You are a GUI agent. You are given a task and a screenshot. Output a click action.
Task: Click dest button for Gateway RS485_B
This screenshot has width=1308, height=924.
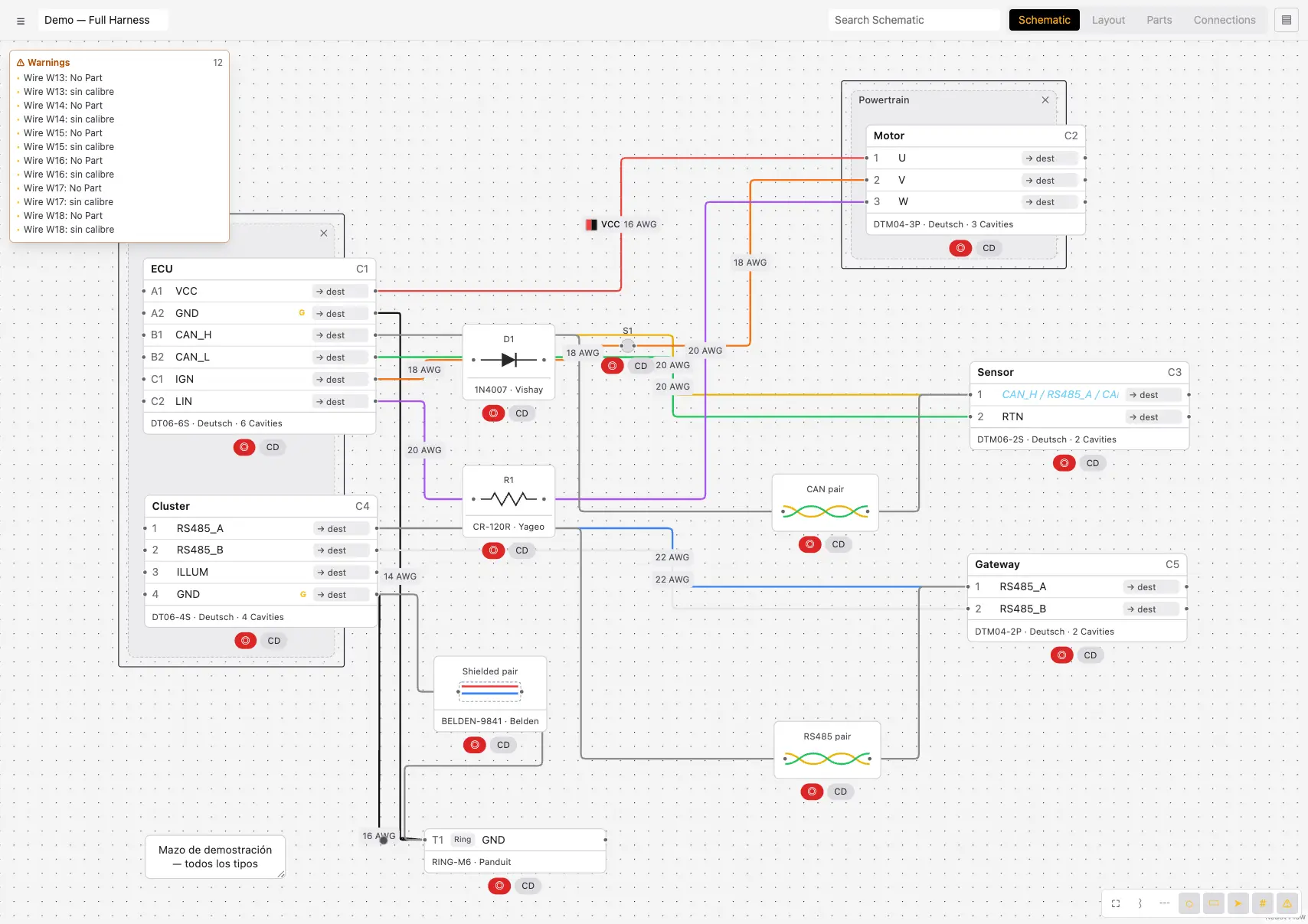click(1151, 609)
